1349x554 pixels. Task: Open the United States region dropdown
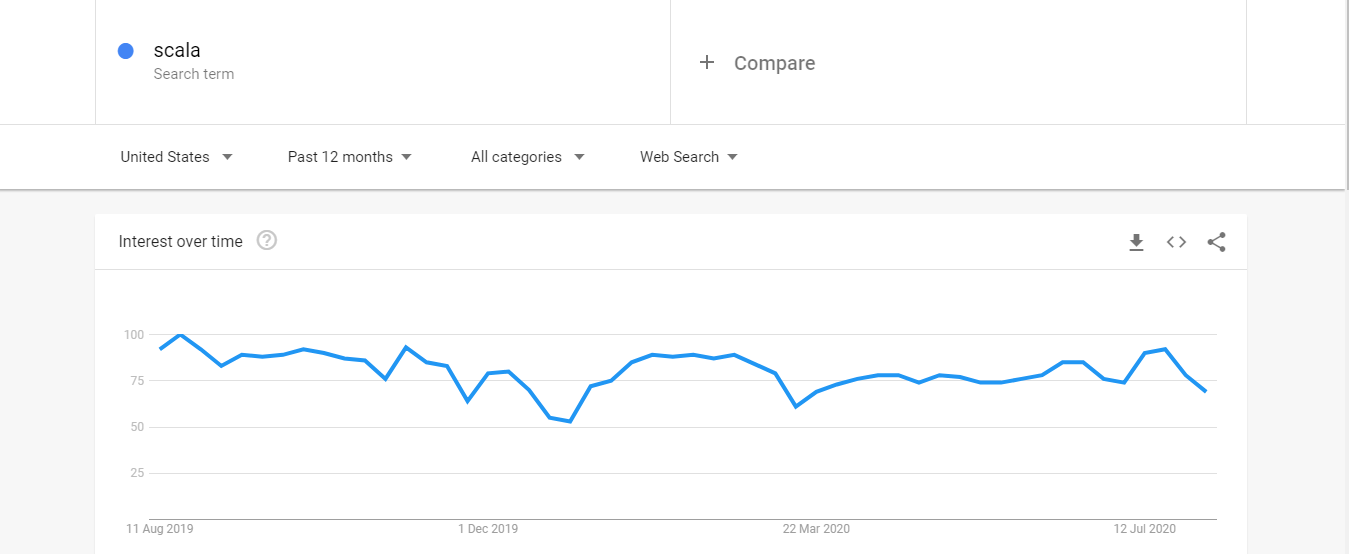(x=176, y=157)
